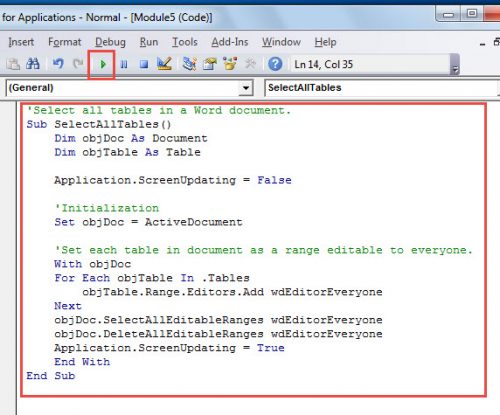Click the Undo arrow icon
The image size is (500, 415).
point(58,63)
